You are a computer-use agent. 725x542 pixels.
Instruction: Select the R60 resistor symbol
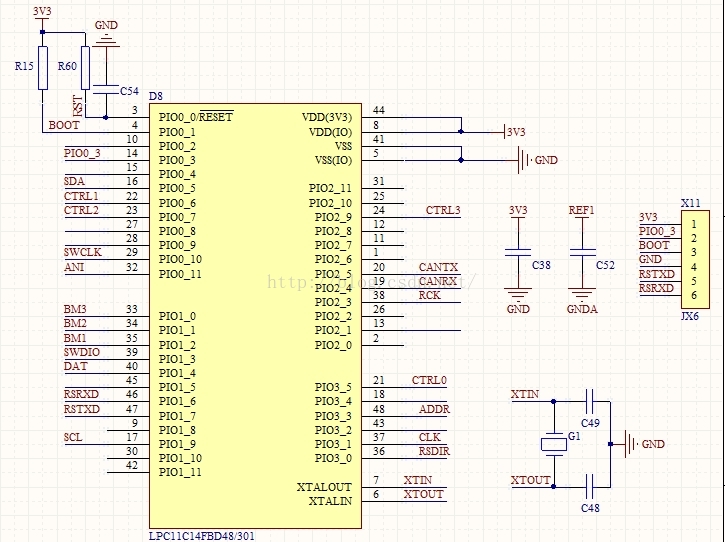tap(85, 68)
